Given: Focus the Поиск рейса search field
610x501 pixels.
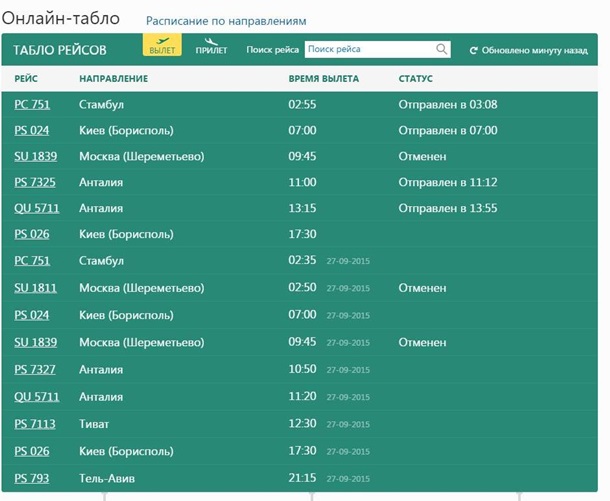Looking at the screenshot, I should click(369, 49).
